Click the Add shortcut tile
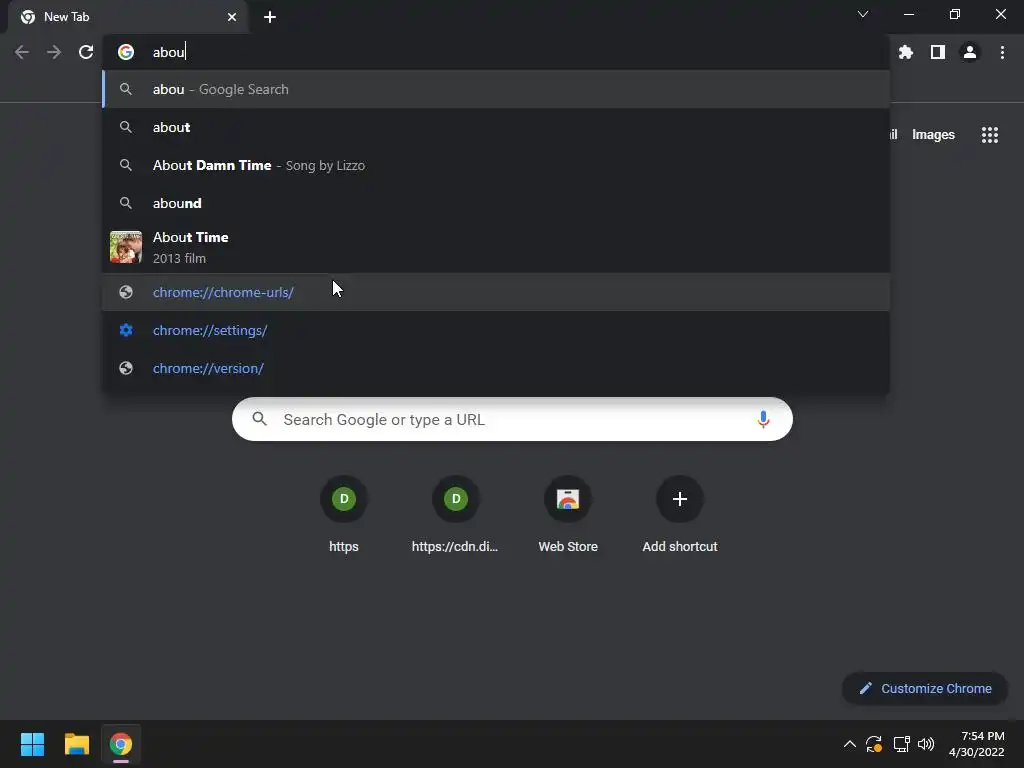This screenshot has width=1024, height=768. [x=680, y=515]
